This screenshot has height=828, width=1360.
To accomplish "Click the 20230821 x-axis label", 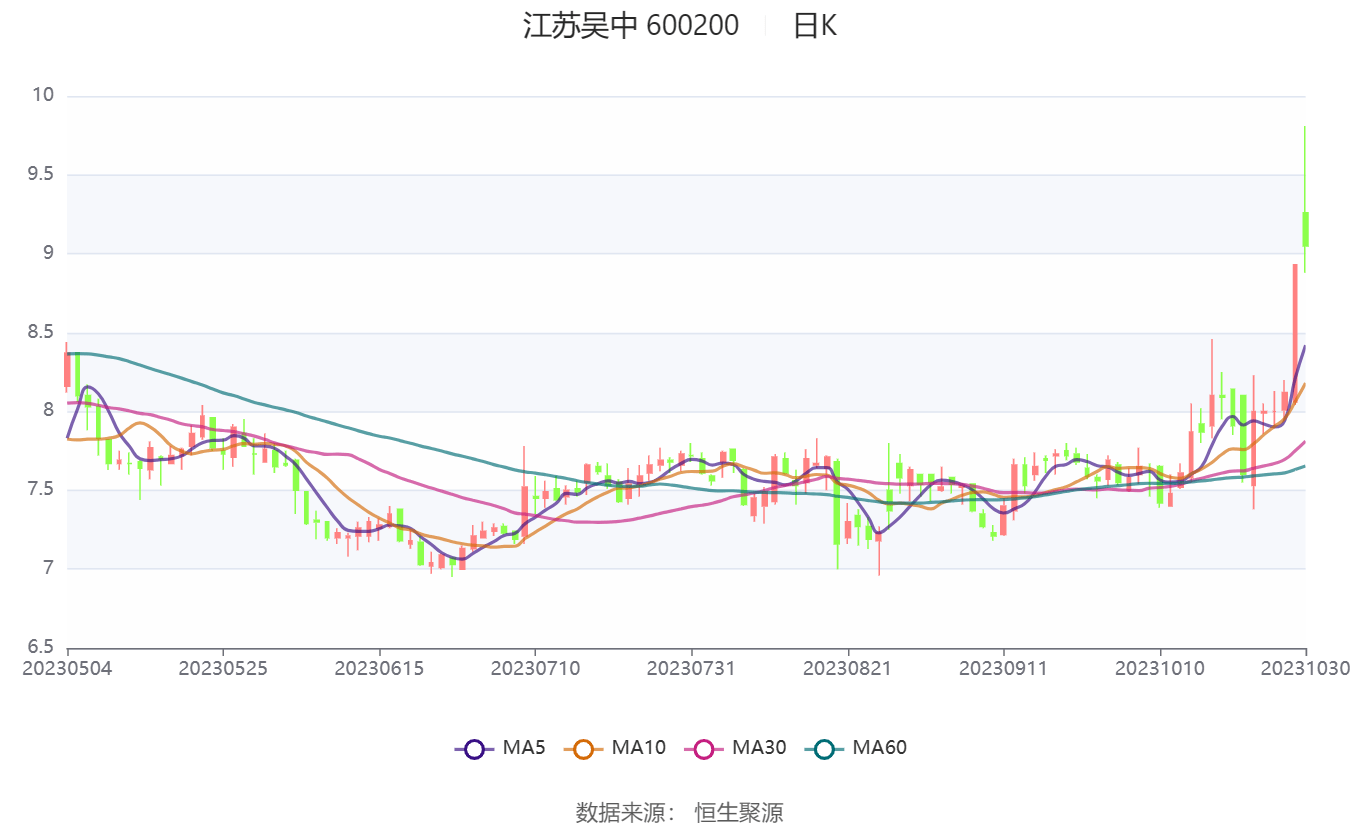I will 847,668.
